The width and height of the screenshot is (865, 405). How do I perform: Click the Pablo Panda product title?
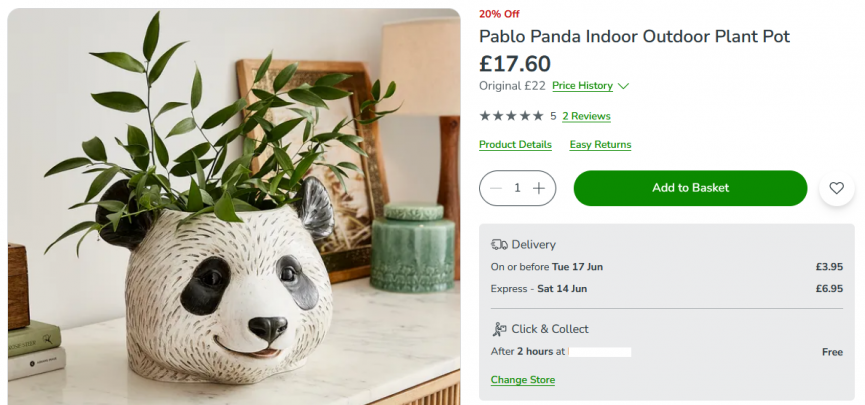634,37
